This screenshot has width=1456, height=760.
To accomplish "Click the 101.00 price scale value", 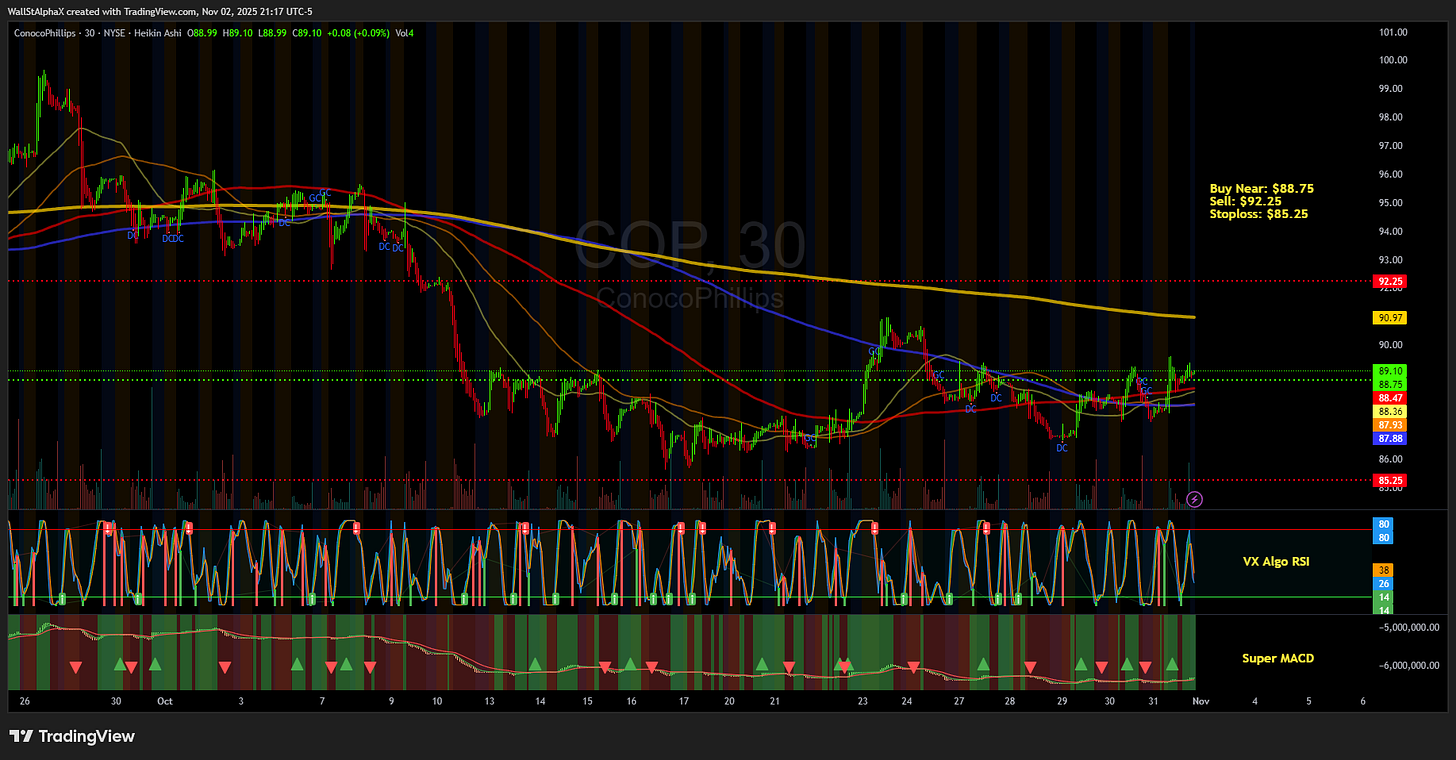I will (1394, 31).
